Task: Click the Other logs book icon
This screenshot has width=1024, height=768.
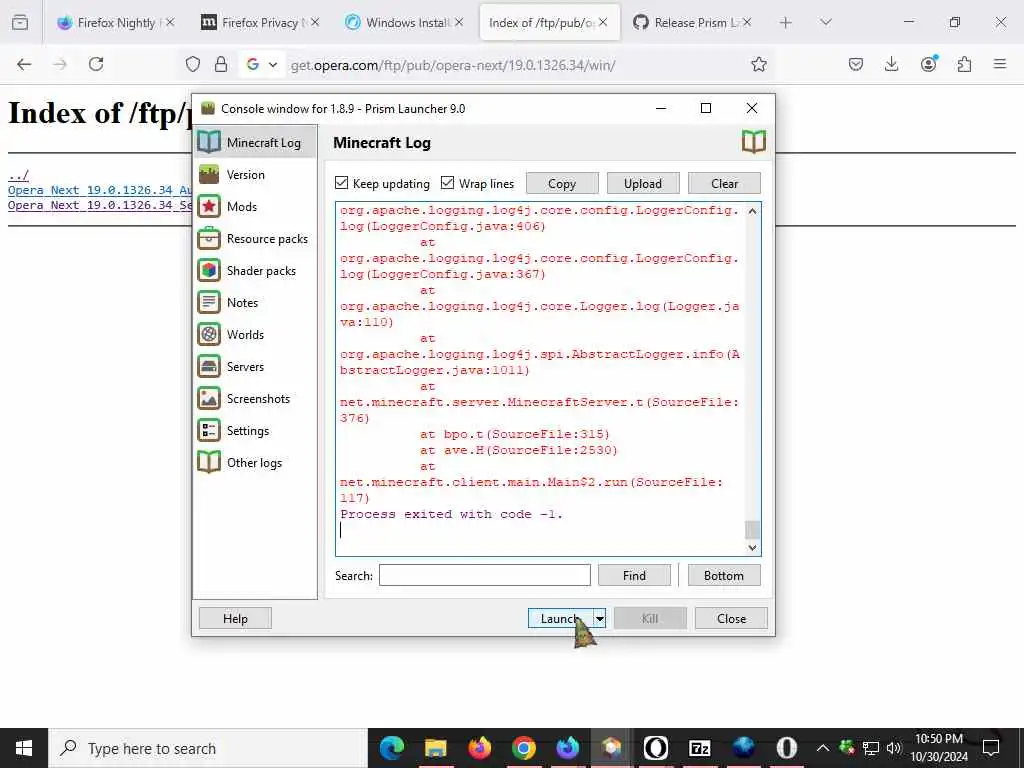Action: (209, 462)
